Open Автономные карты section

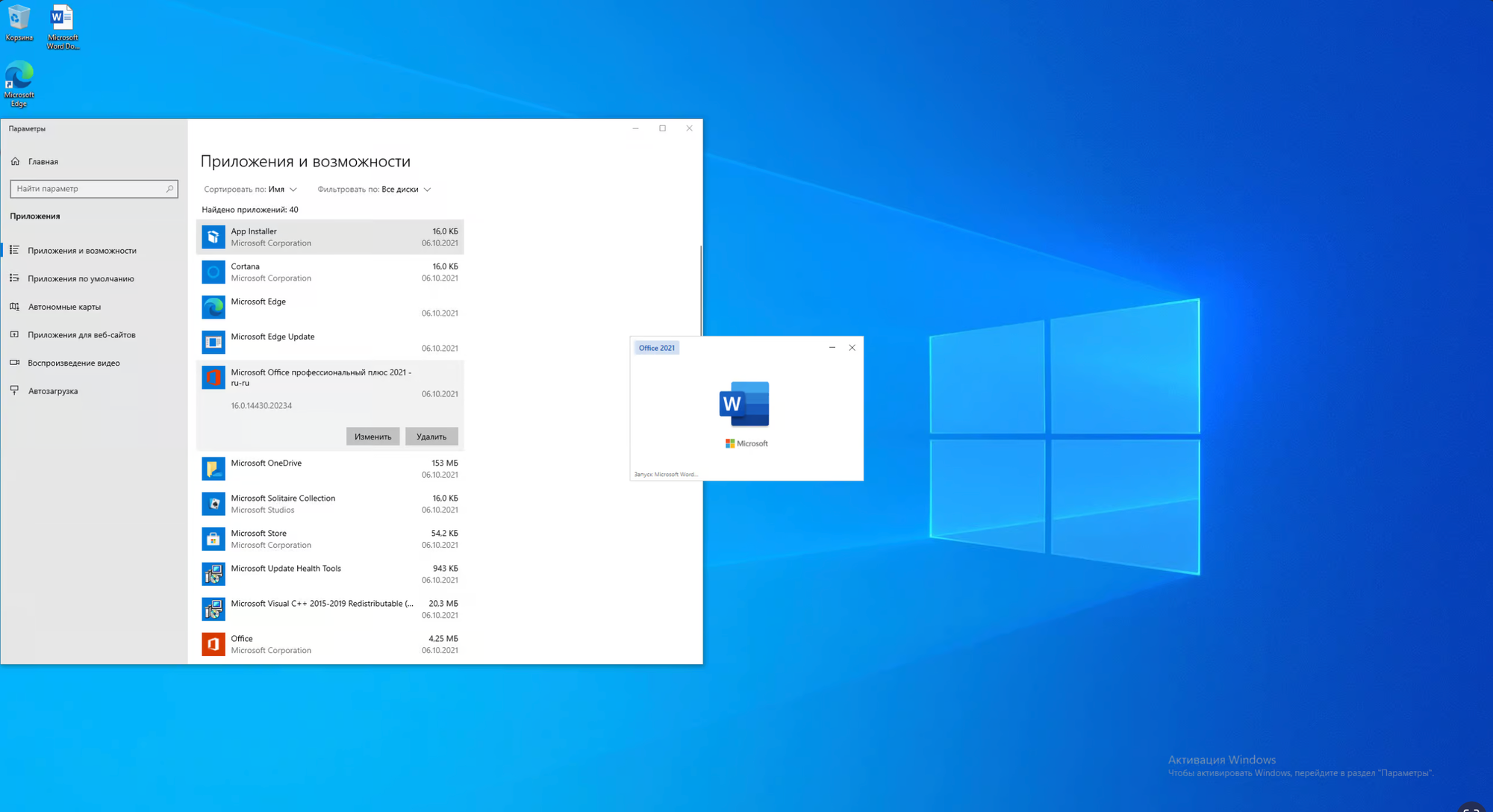click(64, 307)
